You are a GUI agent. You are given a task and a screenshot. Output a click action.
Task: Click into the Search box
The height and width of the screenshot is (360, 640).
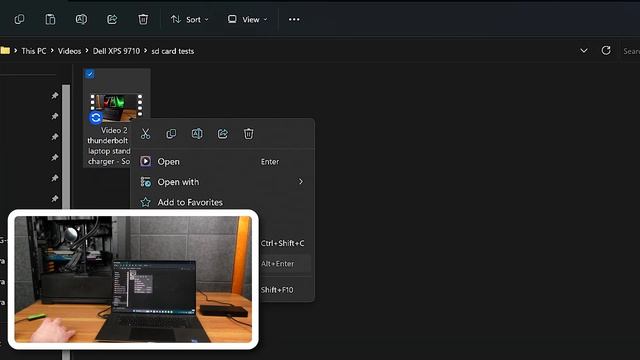click(x=631, y=51)
